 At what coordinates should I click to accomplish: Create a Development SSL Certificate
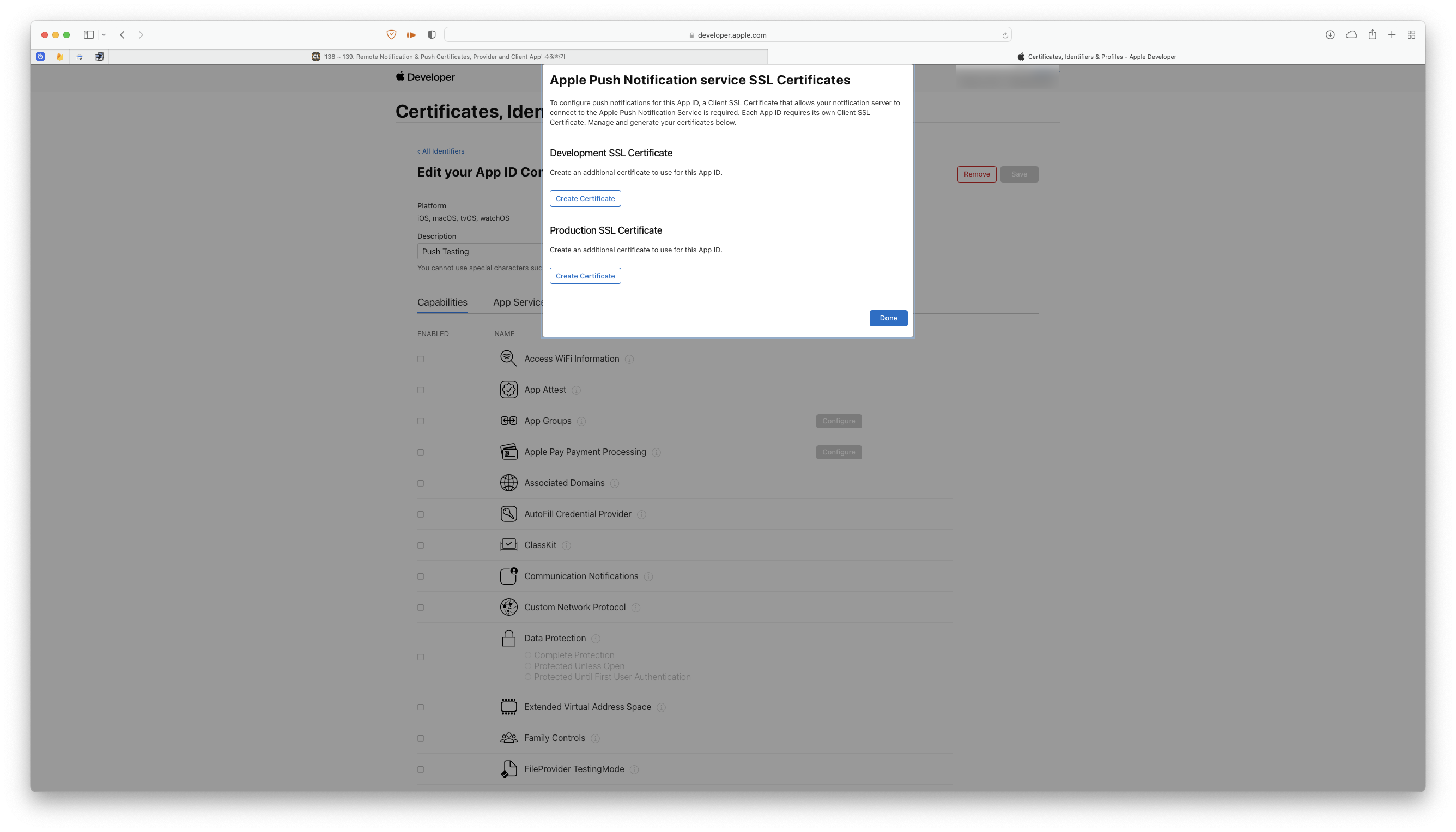[585, 198]
